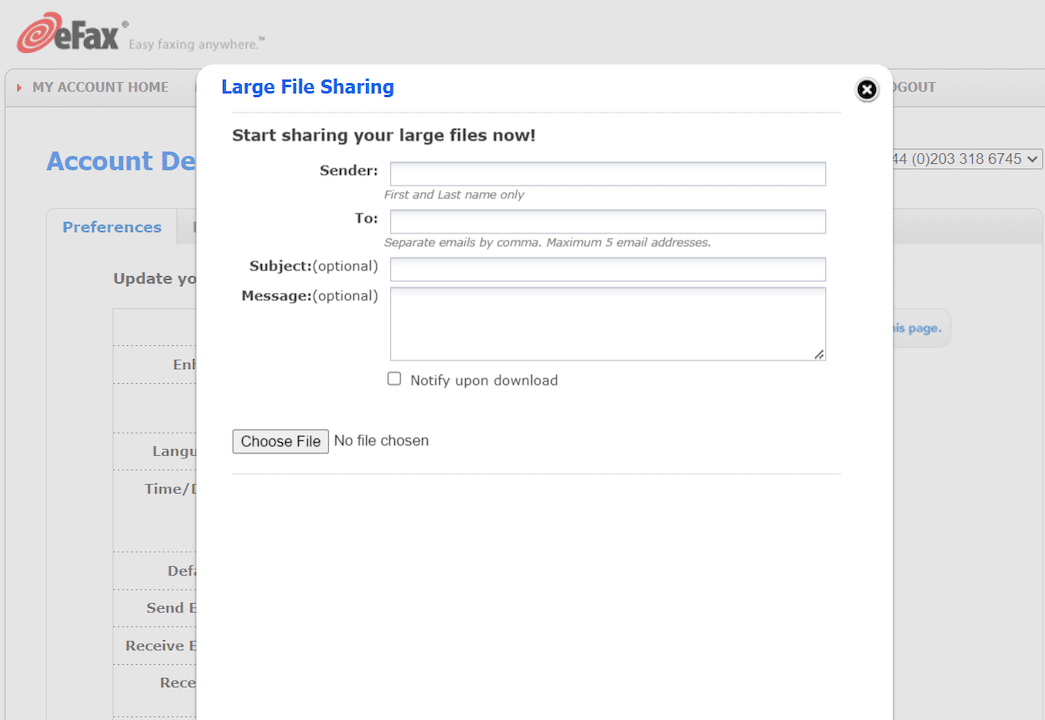Click the Large File Sharing title
The image size is (1045, 720).
tap(307, 87)
